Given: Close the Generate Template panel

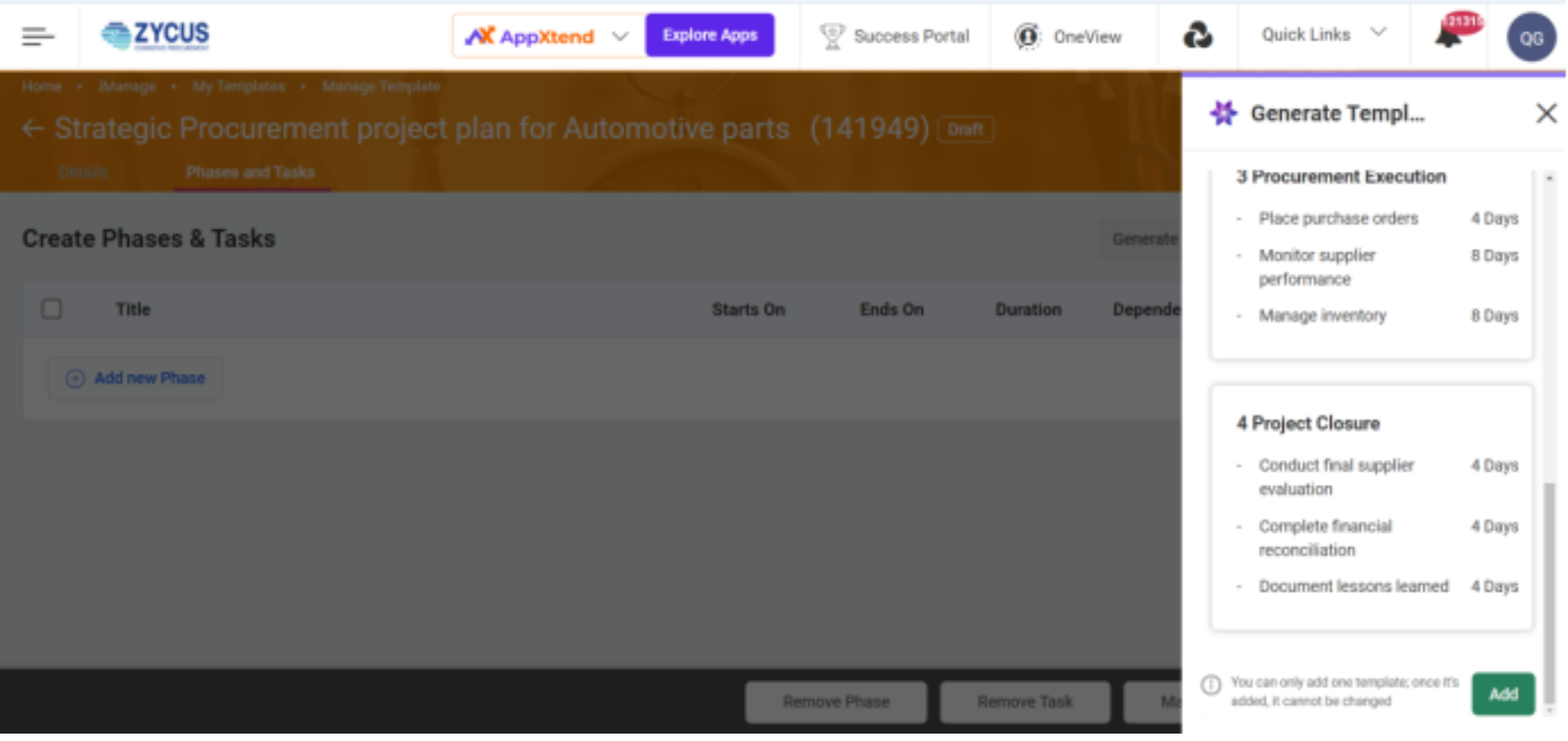Looking at the screenshot, I should pos(1546,113).
